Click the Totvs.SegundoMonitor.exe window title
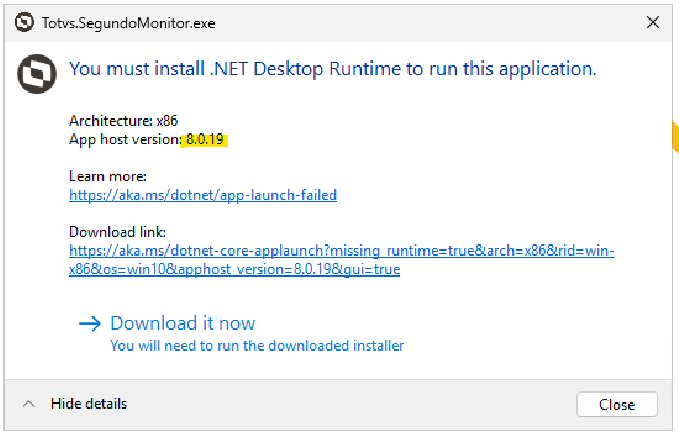 129,22
